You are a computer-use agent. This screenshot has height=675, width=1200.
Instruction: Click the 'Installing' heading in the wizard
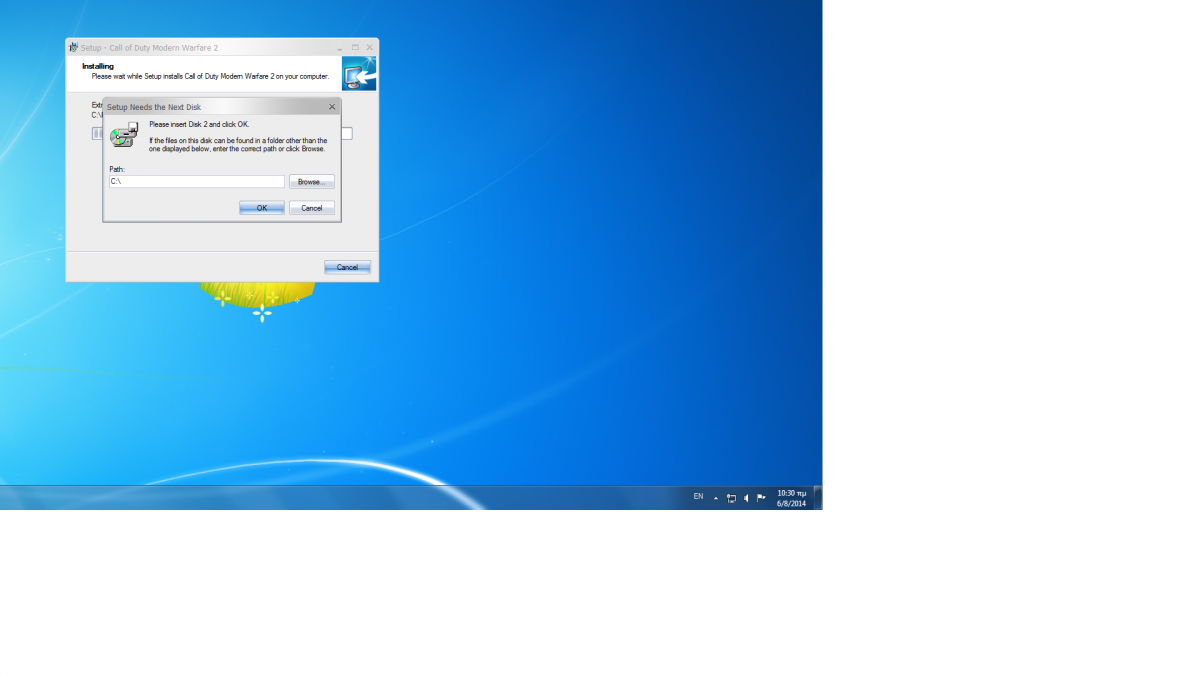coord(98,66)
